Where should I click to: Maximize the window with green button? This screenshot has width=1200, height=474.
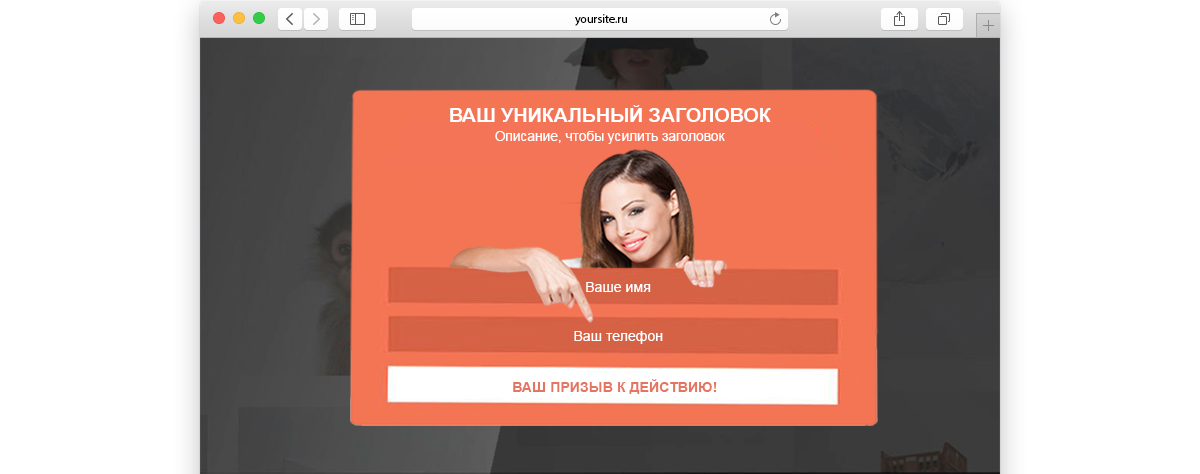pos(259,18)
